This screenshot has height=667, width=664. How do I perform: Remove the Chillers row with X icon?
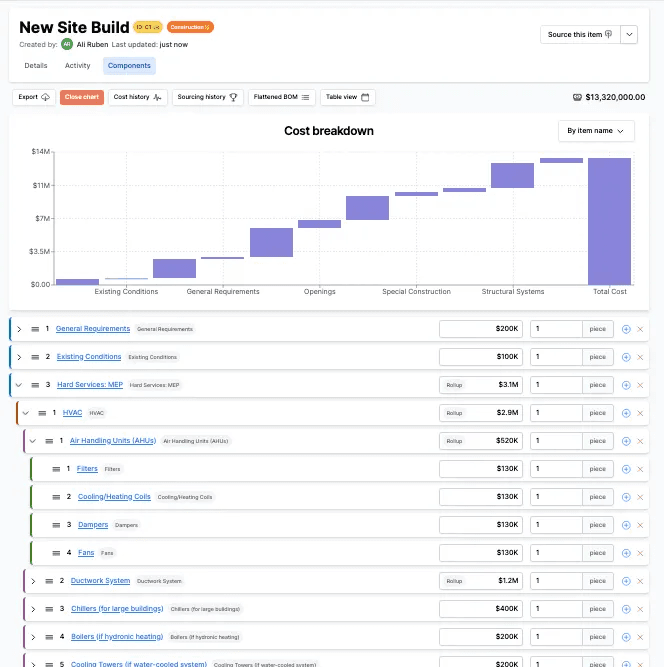coord(640,609)
